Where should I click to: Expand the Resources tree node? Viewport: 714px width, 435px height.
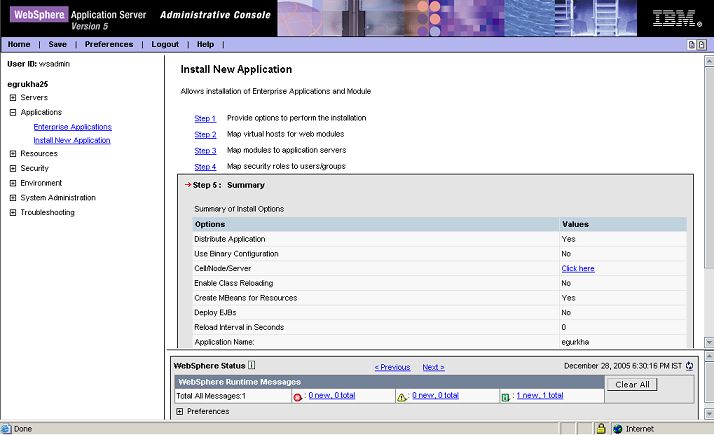pos(13,154)
